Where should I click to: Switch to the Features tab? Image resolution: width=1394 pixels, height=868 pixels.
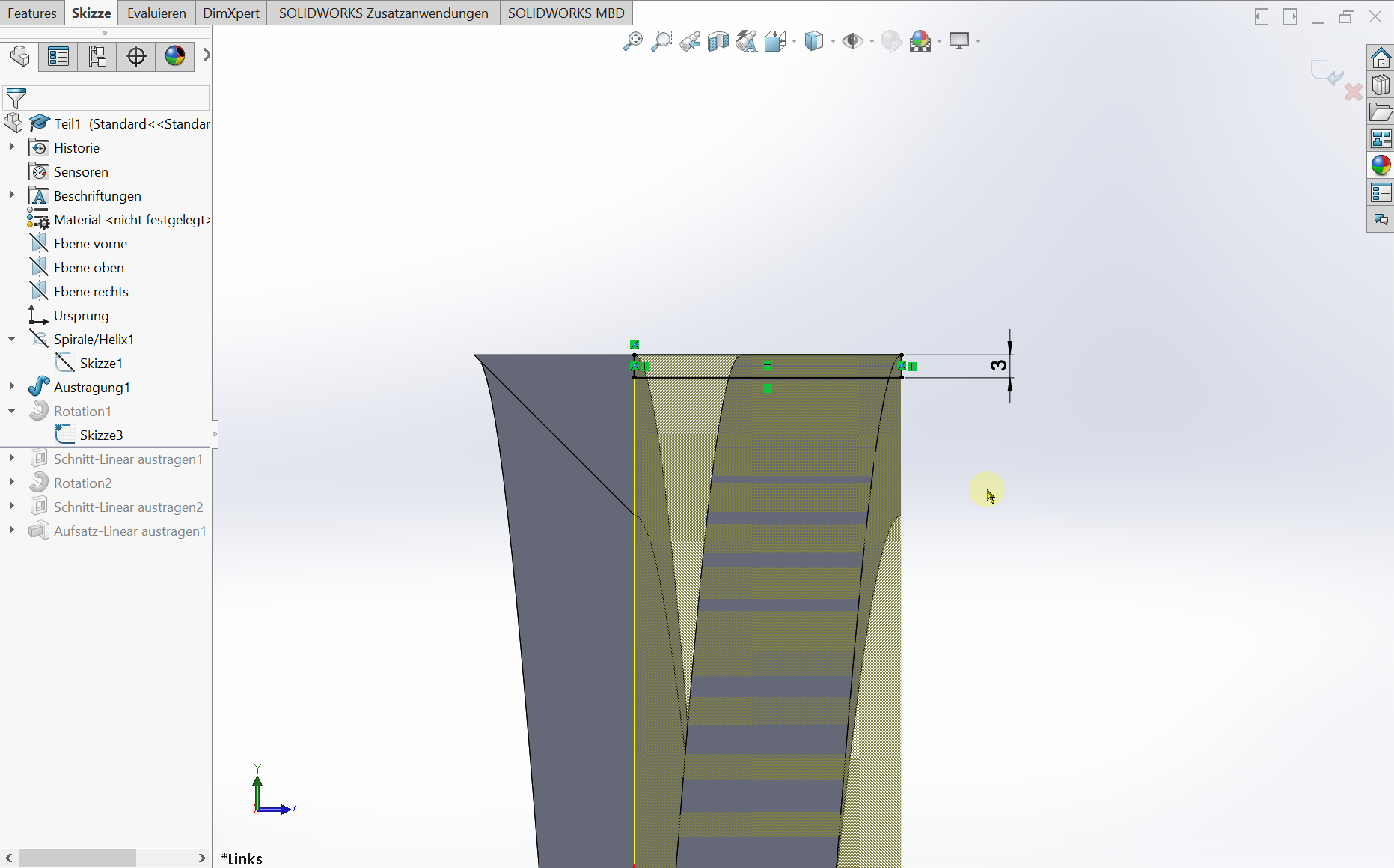32,13
